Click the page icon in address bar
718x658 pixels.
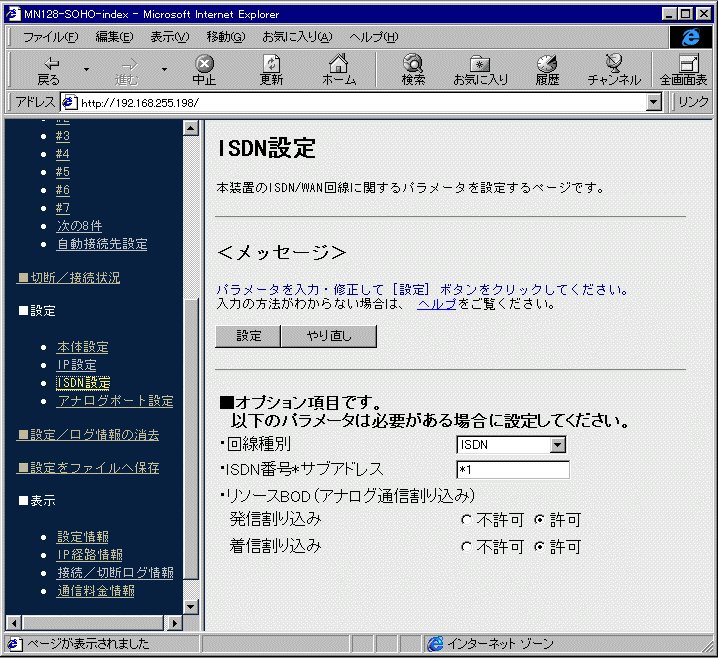pyautogui.click(x=69, y=102)
